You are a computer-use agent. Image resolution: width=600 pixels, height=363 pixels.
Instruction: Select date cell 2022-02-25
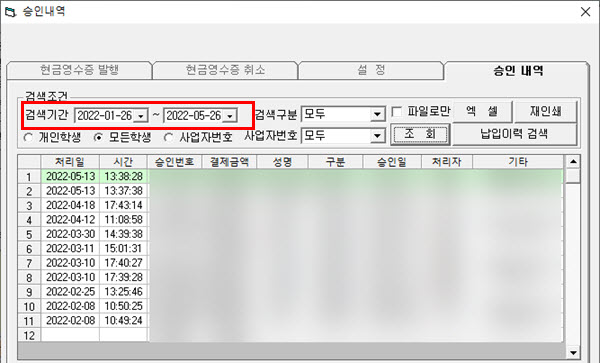point(70,292)
